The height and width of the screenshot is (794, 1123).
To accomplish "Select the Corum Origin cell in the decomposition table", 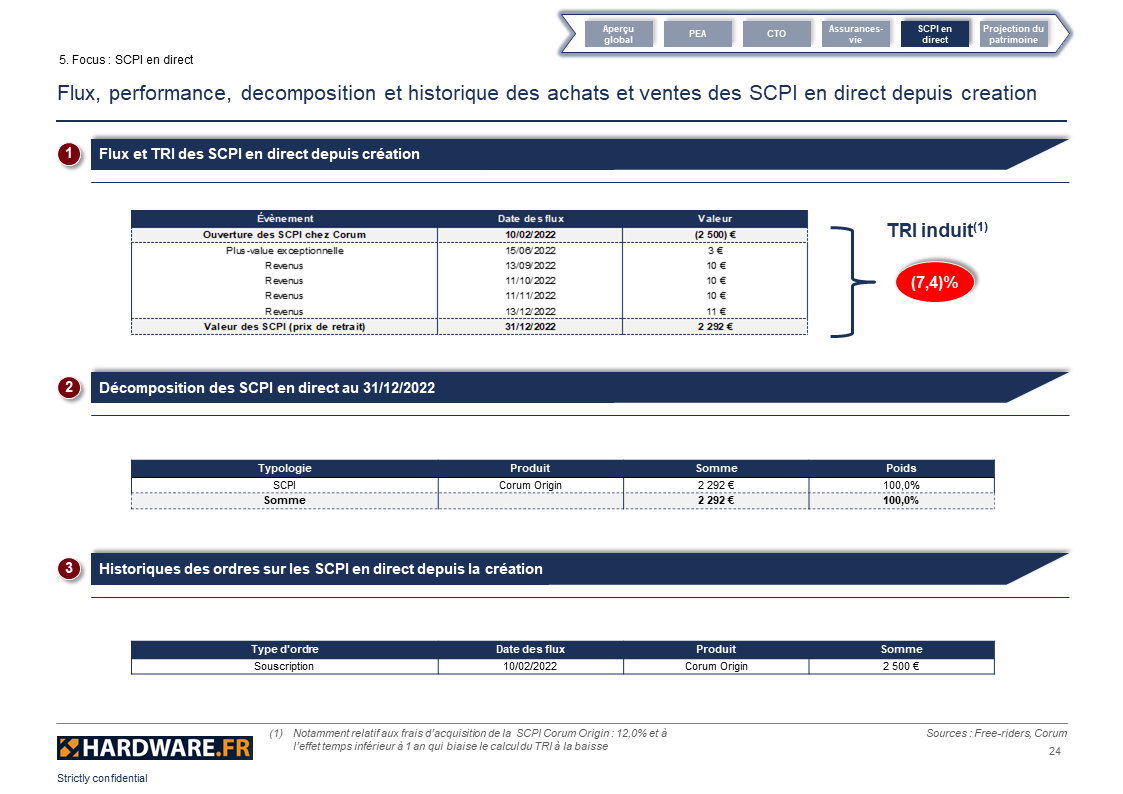I will pos(530,485).
